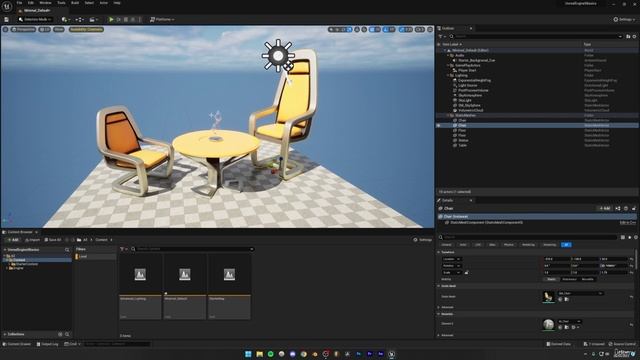The width and height of the screenshot is (640, 360).
Task: Start Play in Editor with the green play icon
Action: [x=111, y=19]
